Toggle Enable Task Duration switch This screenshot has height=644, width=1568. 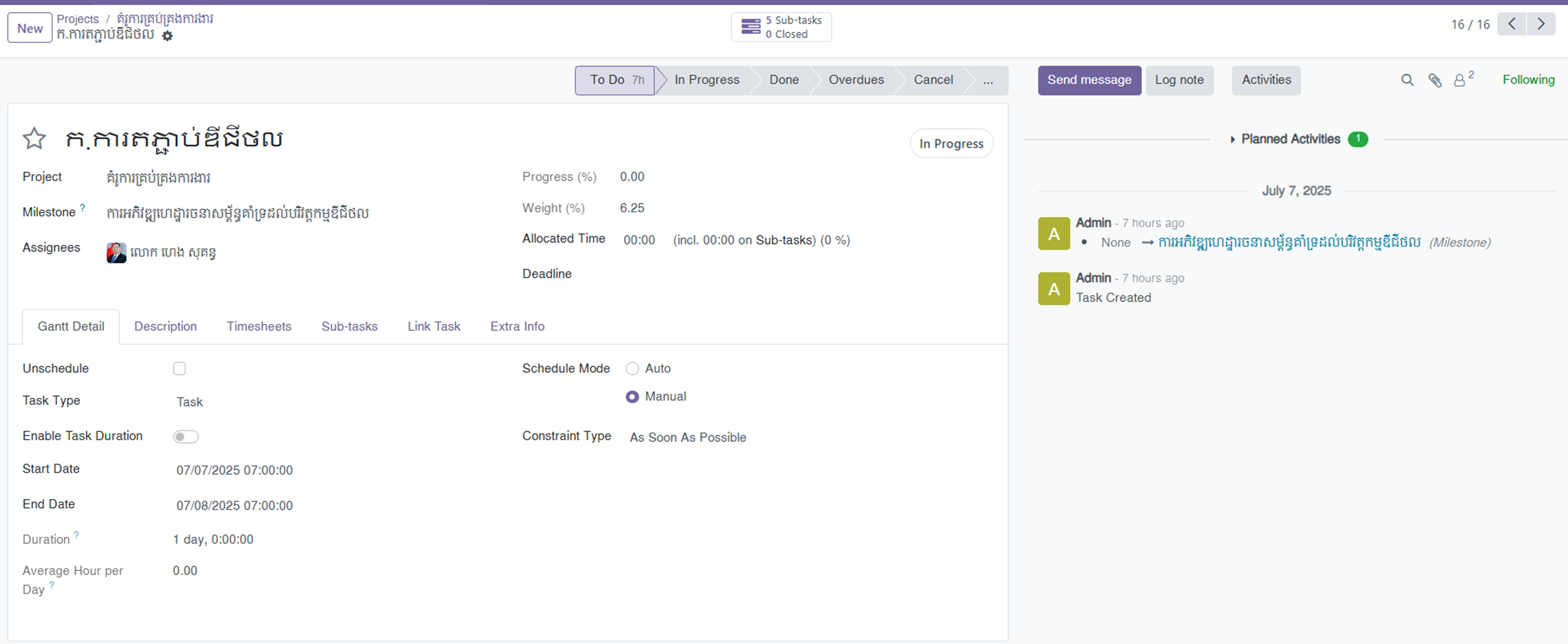(x=186, y=437)
